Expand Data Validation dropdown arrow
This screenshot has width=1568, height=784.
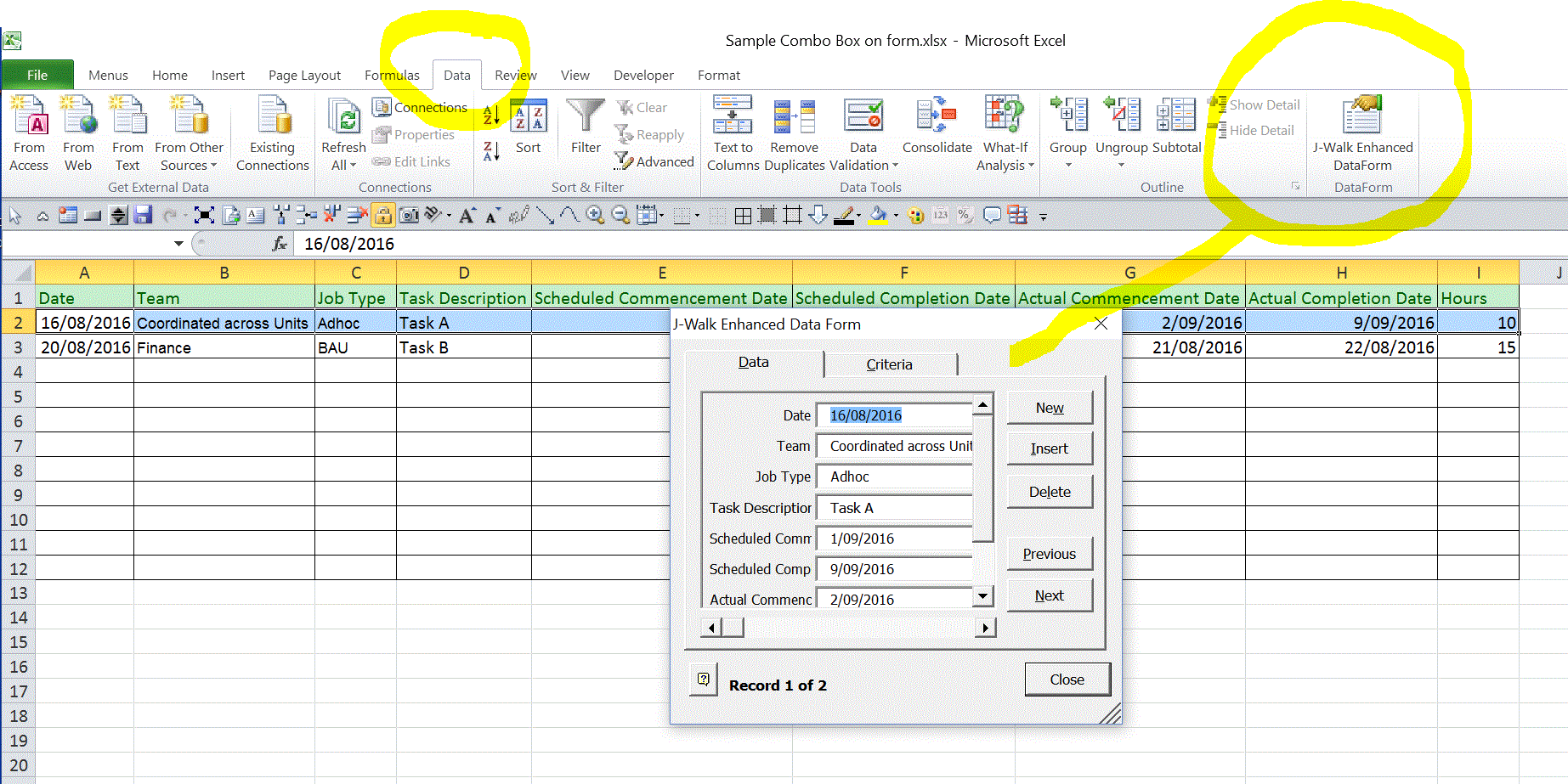[x=895, y=166]
